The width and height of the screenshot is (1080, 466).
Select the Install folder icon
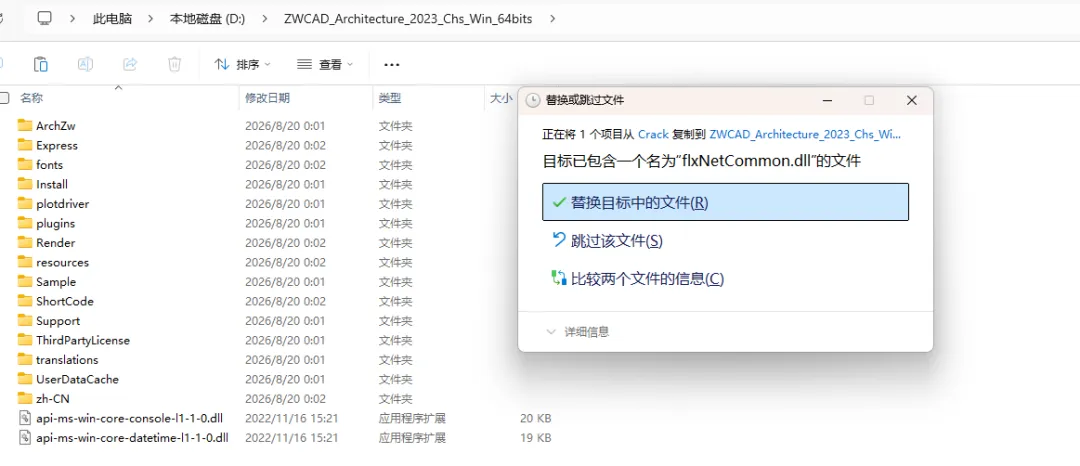[x=25, y=184]
